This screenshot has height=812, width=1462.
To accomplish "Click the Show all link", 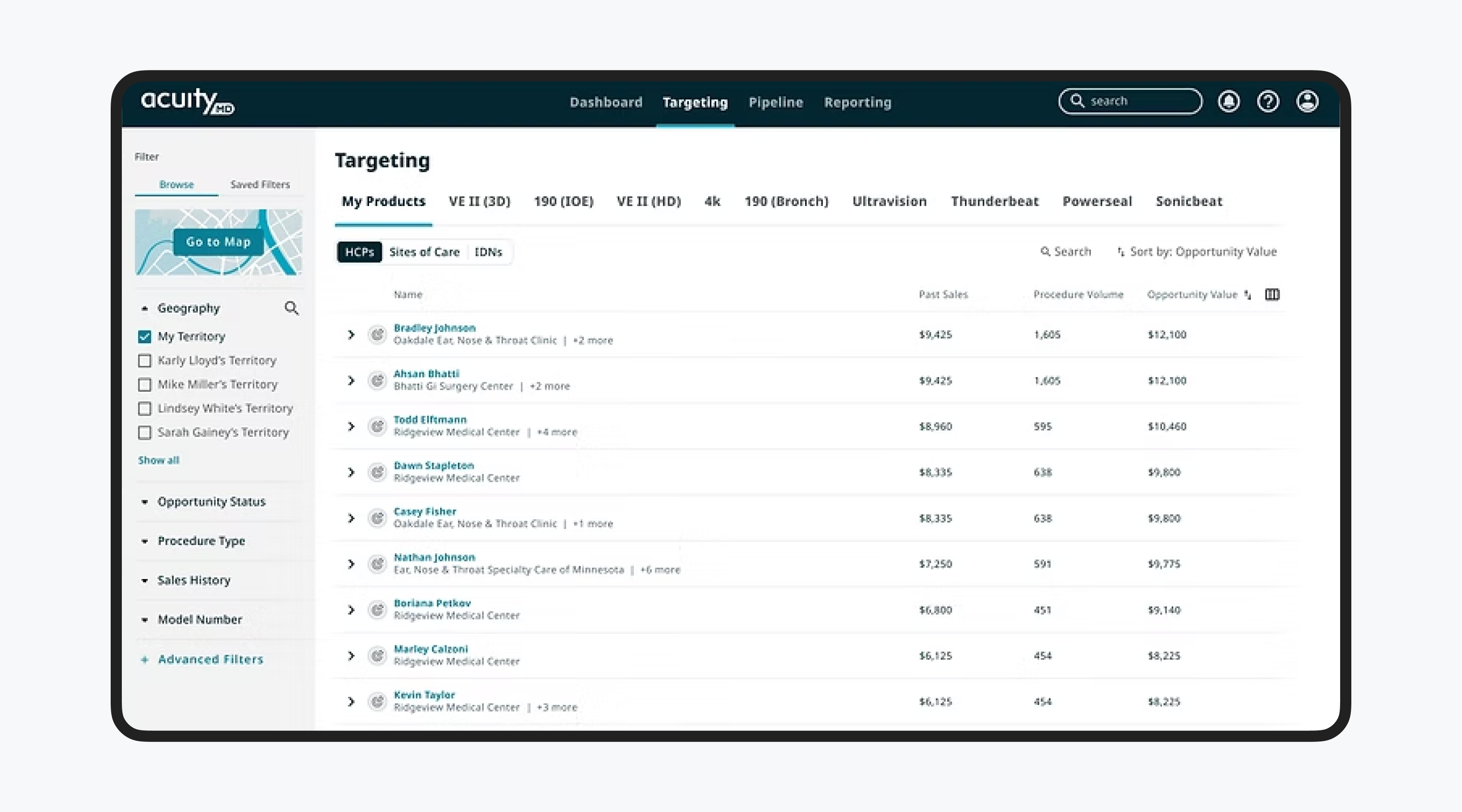I will click(x=158, y=460).
